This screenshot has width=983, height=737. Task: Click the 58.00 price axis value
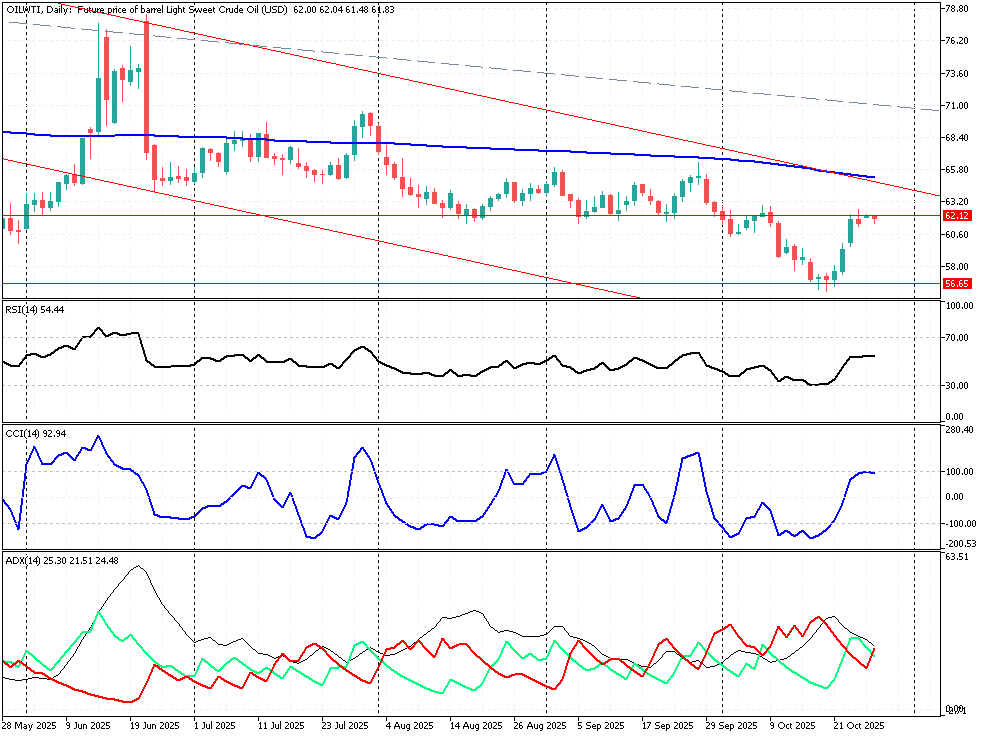[x=956, y=267]
